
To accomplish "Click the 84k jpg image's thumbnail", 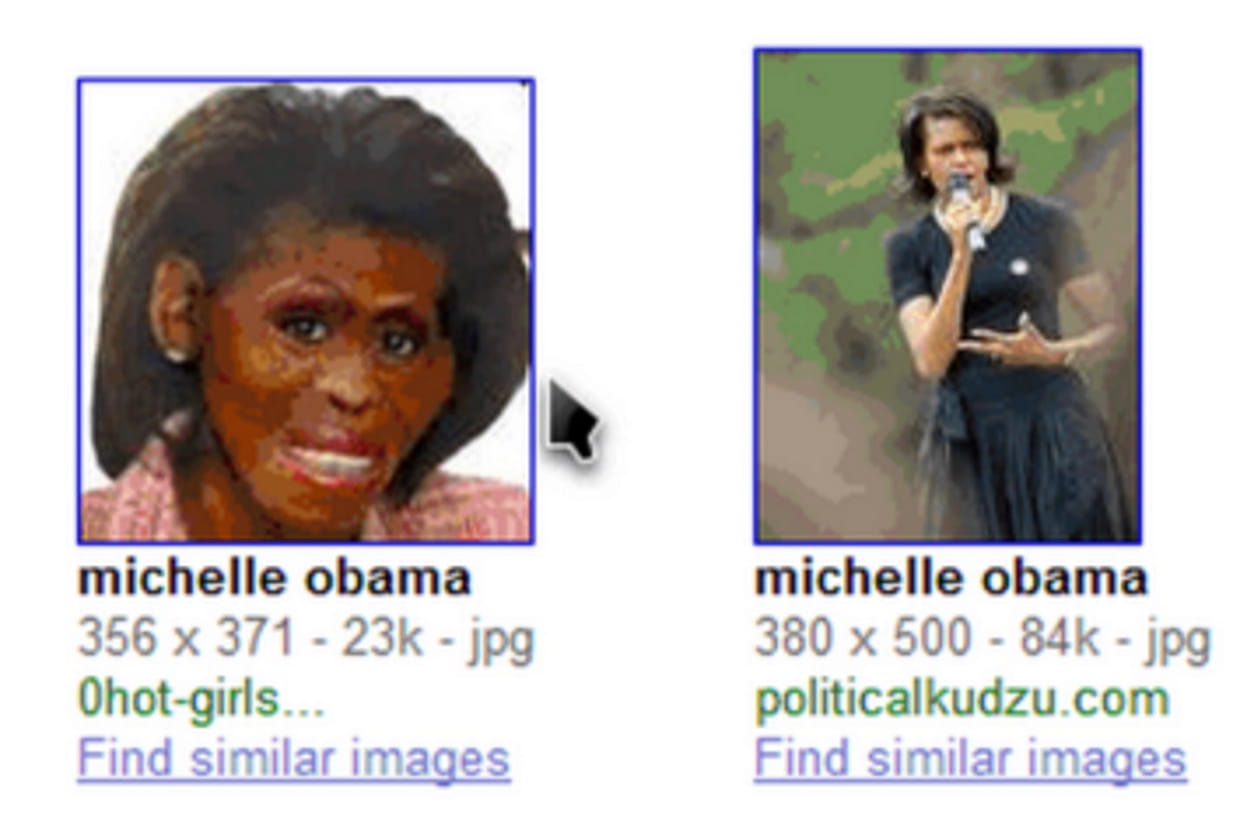I will [x=948, y=296].
